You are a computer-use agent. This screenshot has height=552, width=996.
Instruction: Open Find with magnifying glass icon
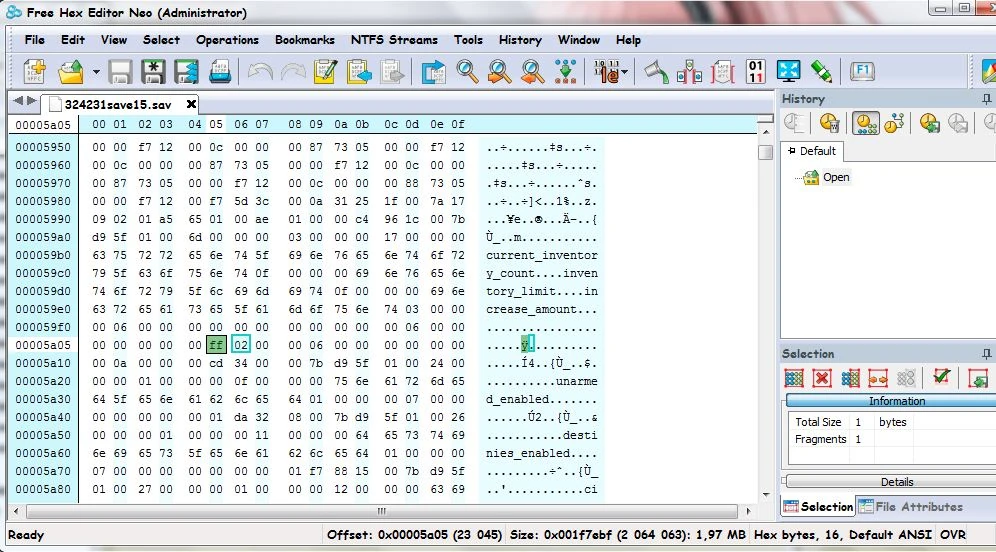click(x=468, y=72)
